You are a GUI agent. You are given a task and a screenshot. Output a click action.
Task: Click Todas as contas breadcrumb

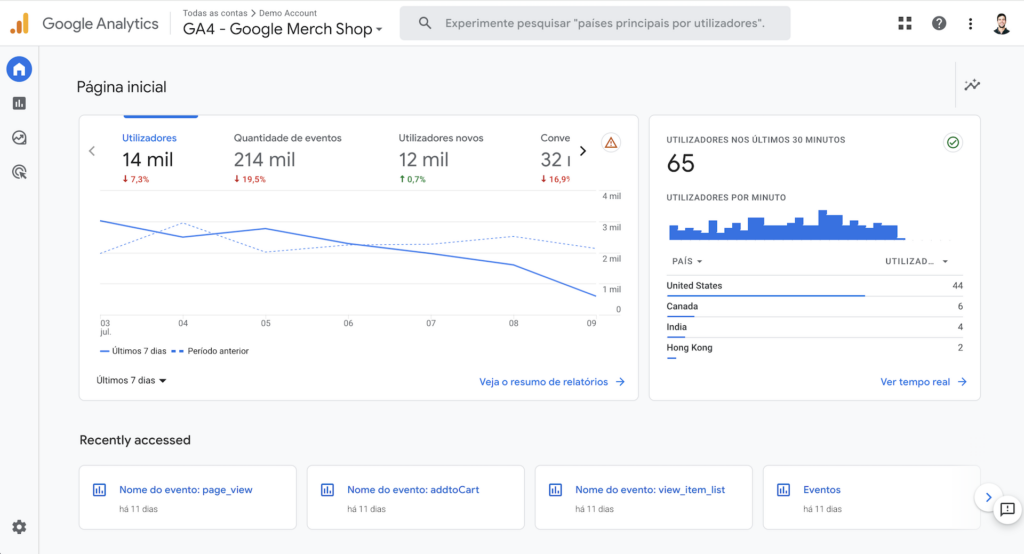pyautogui.click(x=215, y=13)
